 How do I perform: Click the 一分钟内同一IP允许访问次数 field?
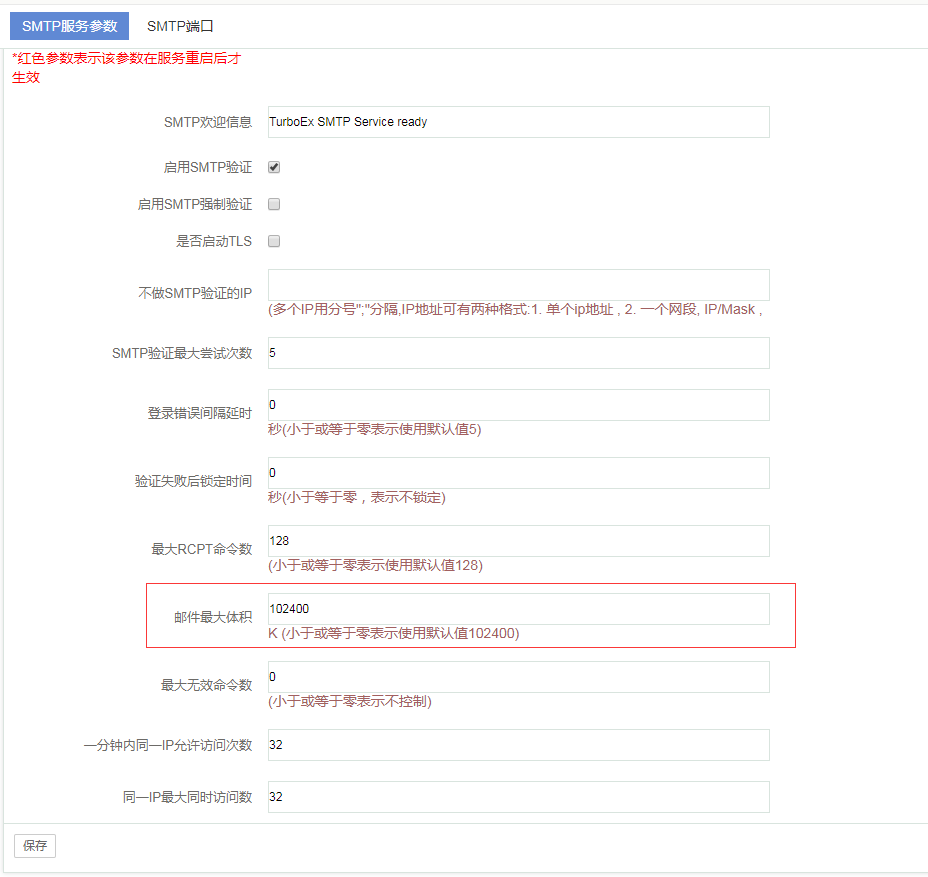[518, 745]
